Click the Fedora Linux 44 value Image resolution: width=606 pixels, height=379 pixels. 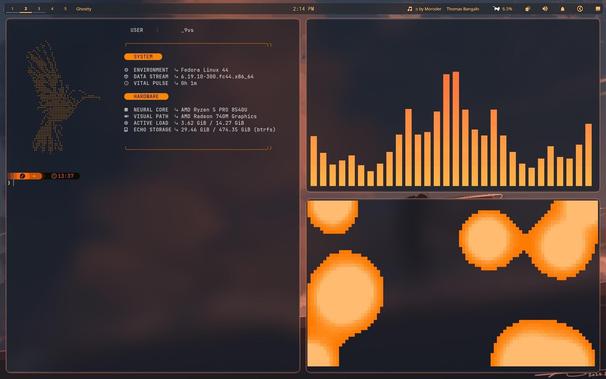204,70
